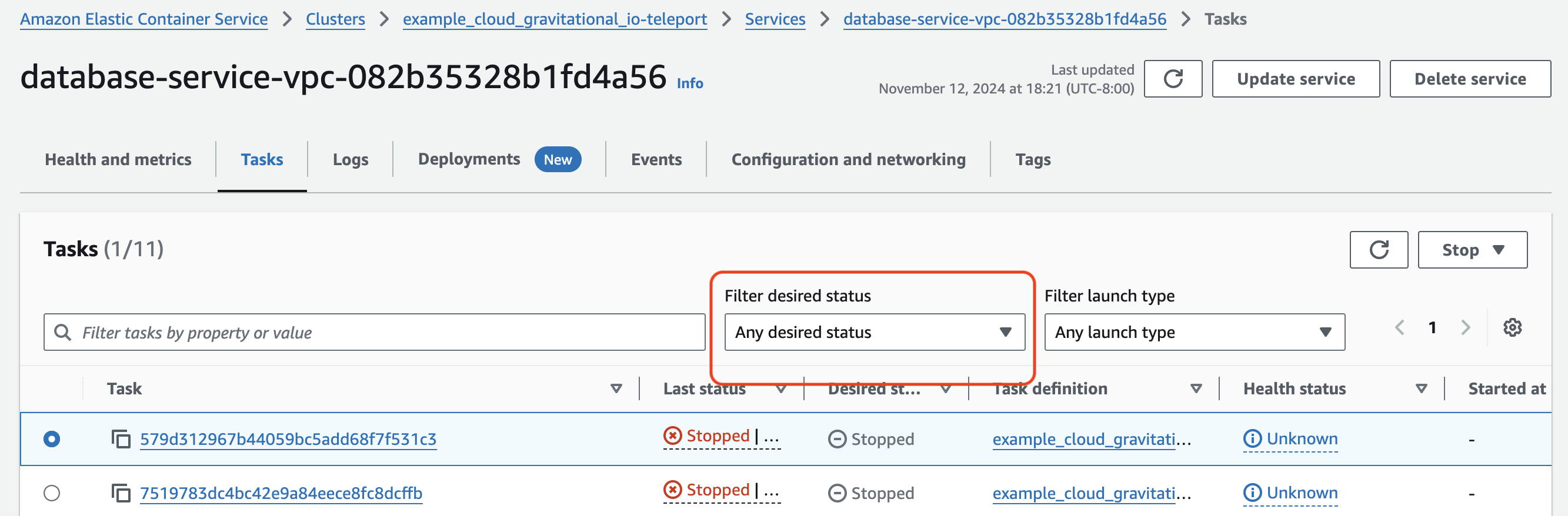This screenshot has height=516, width=1568.
Task: Copy task ID 579d312967b44059bc5add68f7f531c3
Action: click(x=121, y=439)
